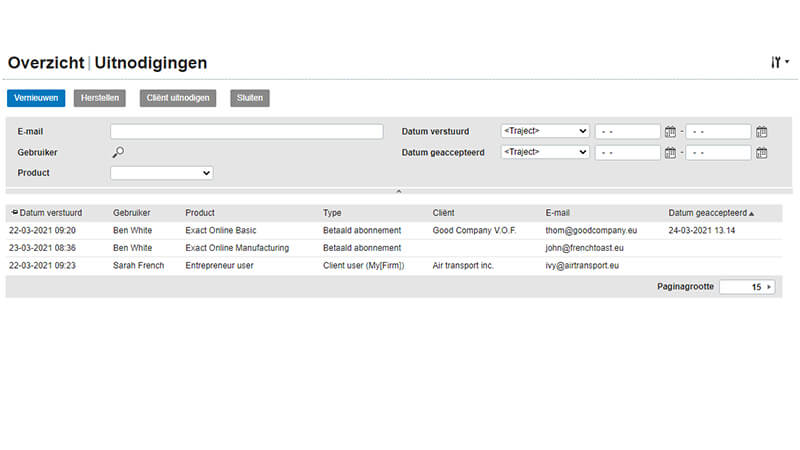Sort by Datum geaccepteerd column header

click(710, 213)
